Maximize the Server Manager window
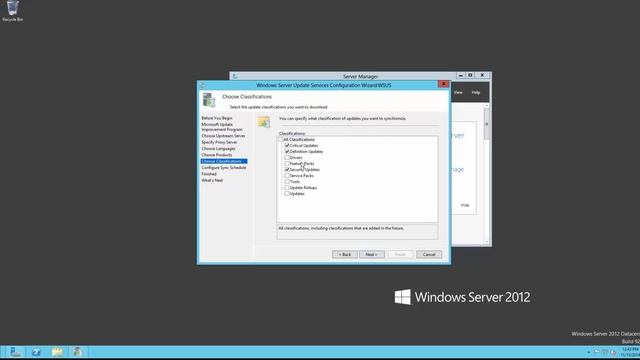The image size is (640, 360). pyautogui.click(x=470, y=76)
